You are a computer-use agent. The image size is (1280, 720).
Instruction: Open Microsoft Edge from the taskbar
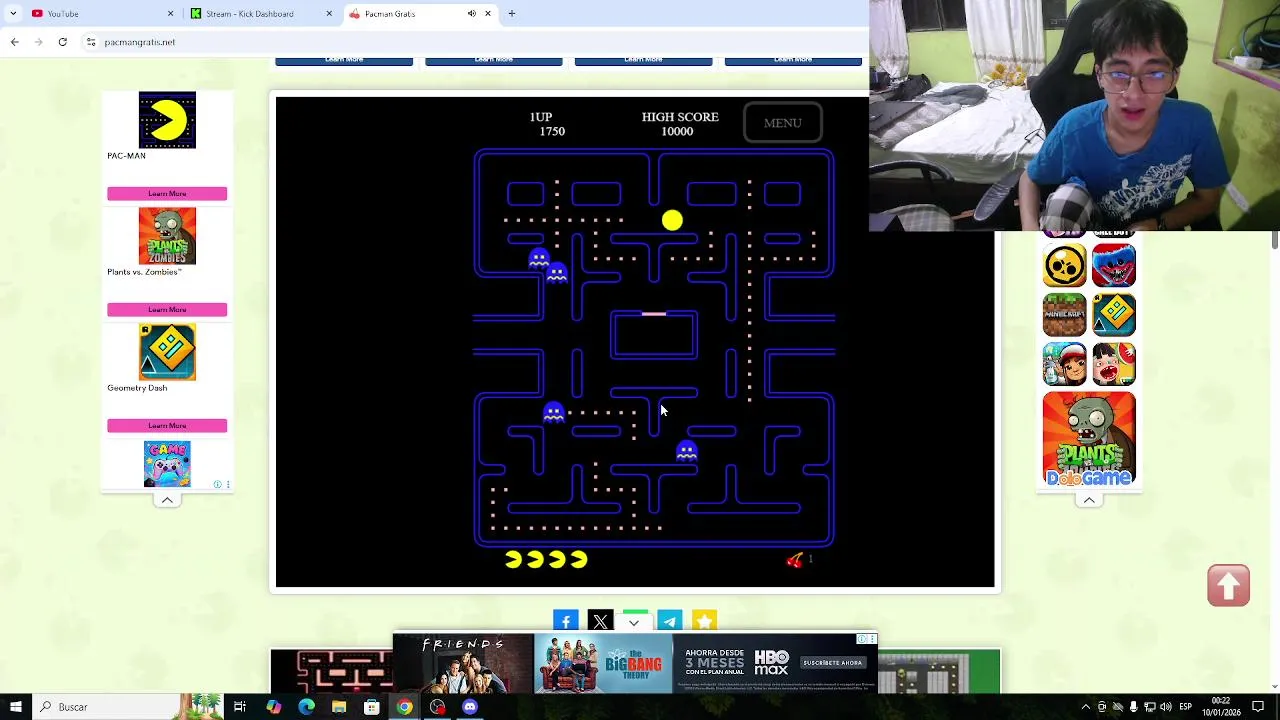306,707
